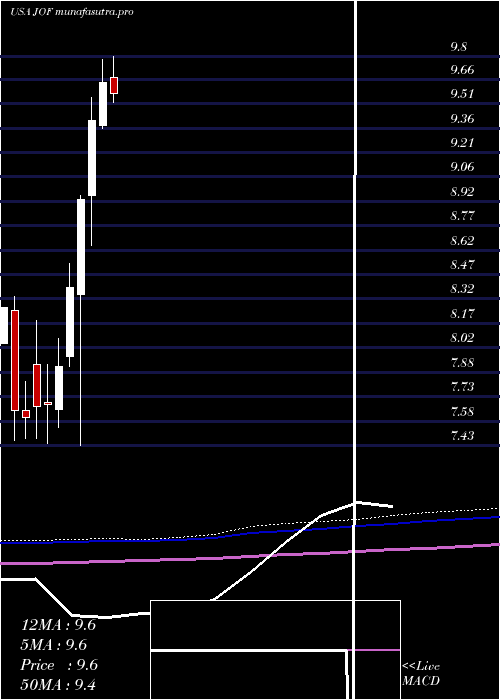The width and height of the screenshot is (500, 700).
Task: Click the '12MA : 9.6' readout
Action: click(58, 625)
